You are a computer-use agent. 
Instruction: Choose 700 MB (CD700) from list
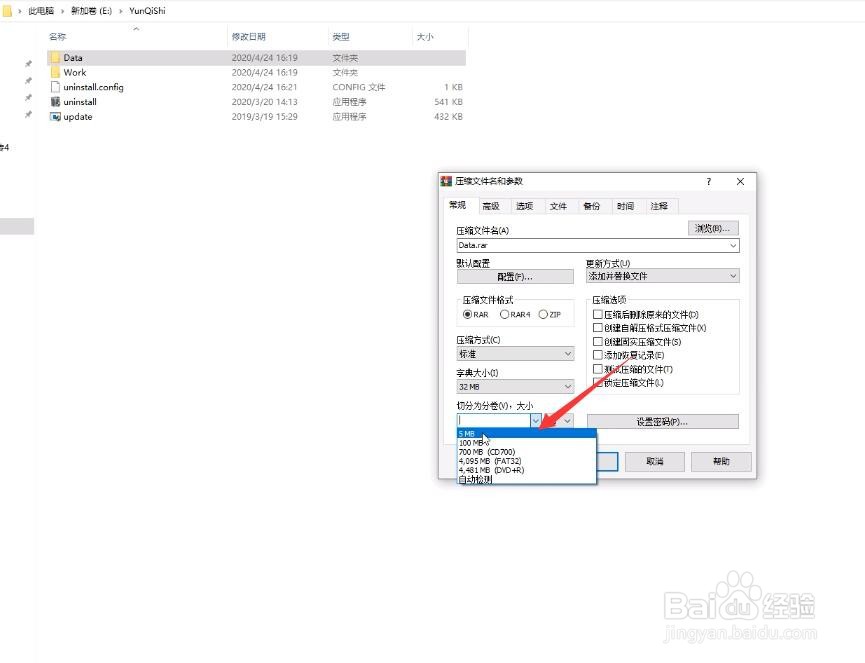(x=527, y=452)
